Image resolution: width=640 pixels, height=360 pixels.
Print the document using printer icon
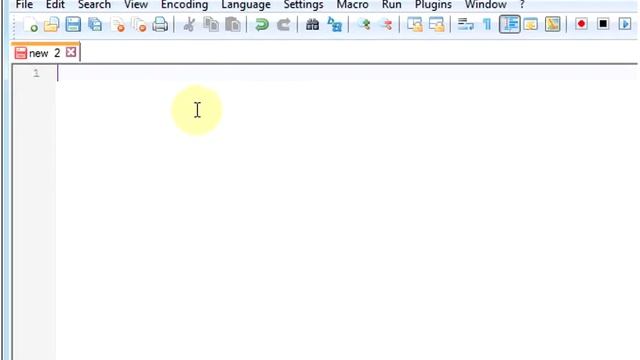pyautogui.click(x=160, y=24)
